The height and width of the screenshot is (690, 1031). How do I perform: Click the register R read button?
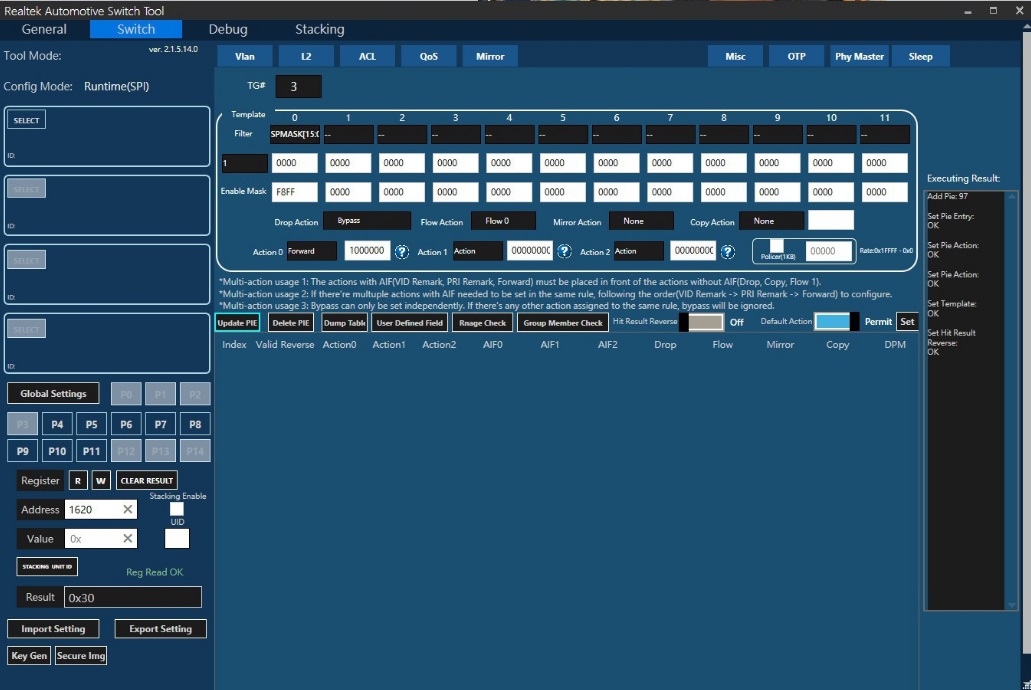[x=78, y=480]
